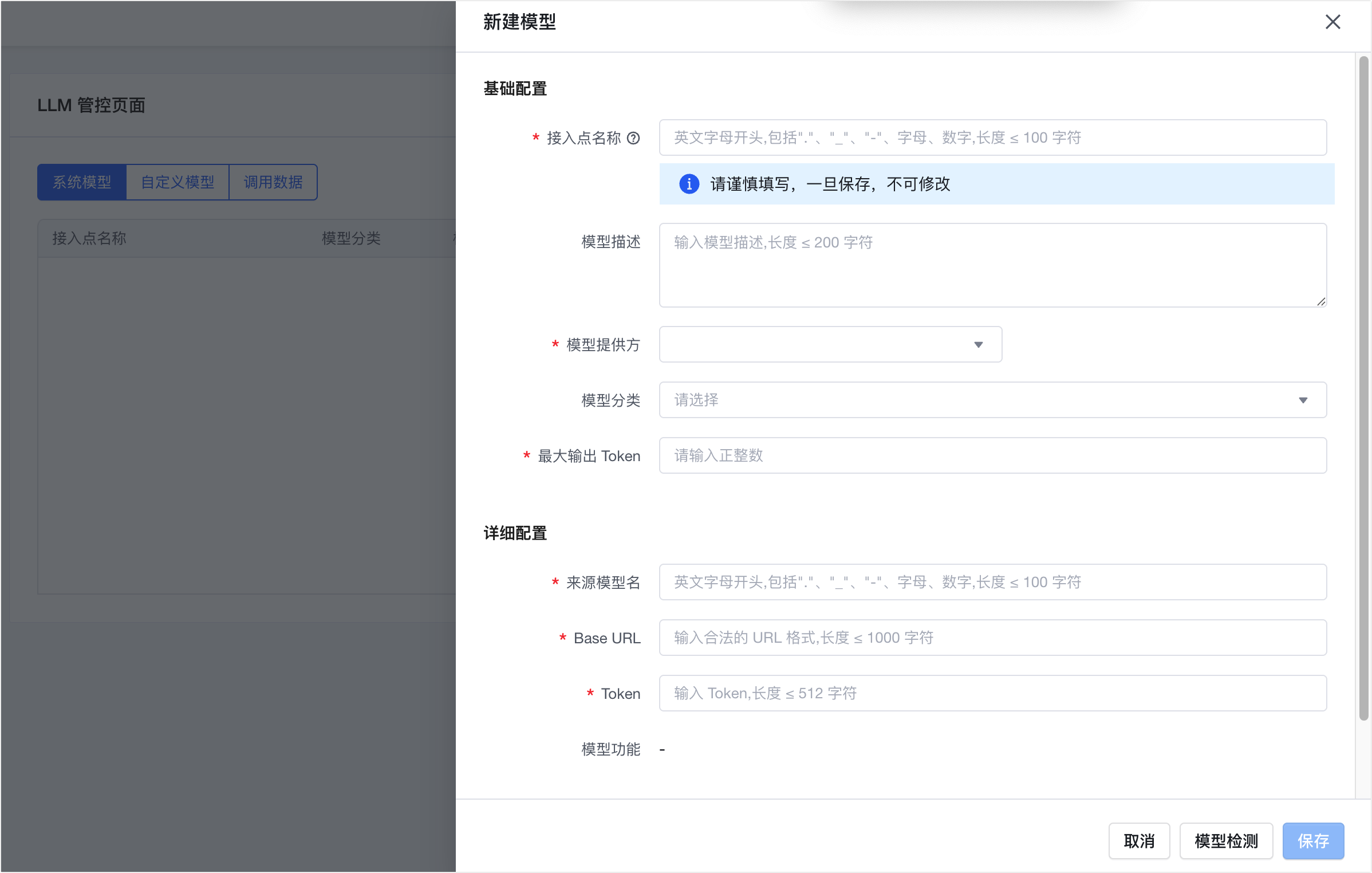Click the 模型检测 button

[x=1226, y=841]
